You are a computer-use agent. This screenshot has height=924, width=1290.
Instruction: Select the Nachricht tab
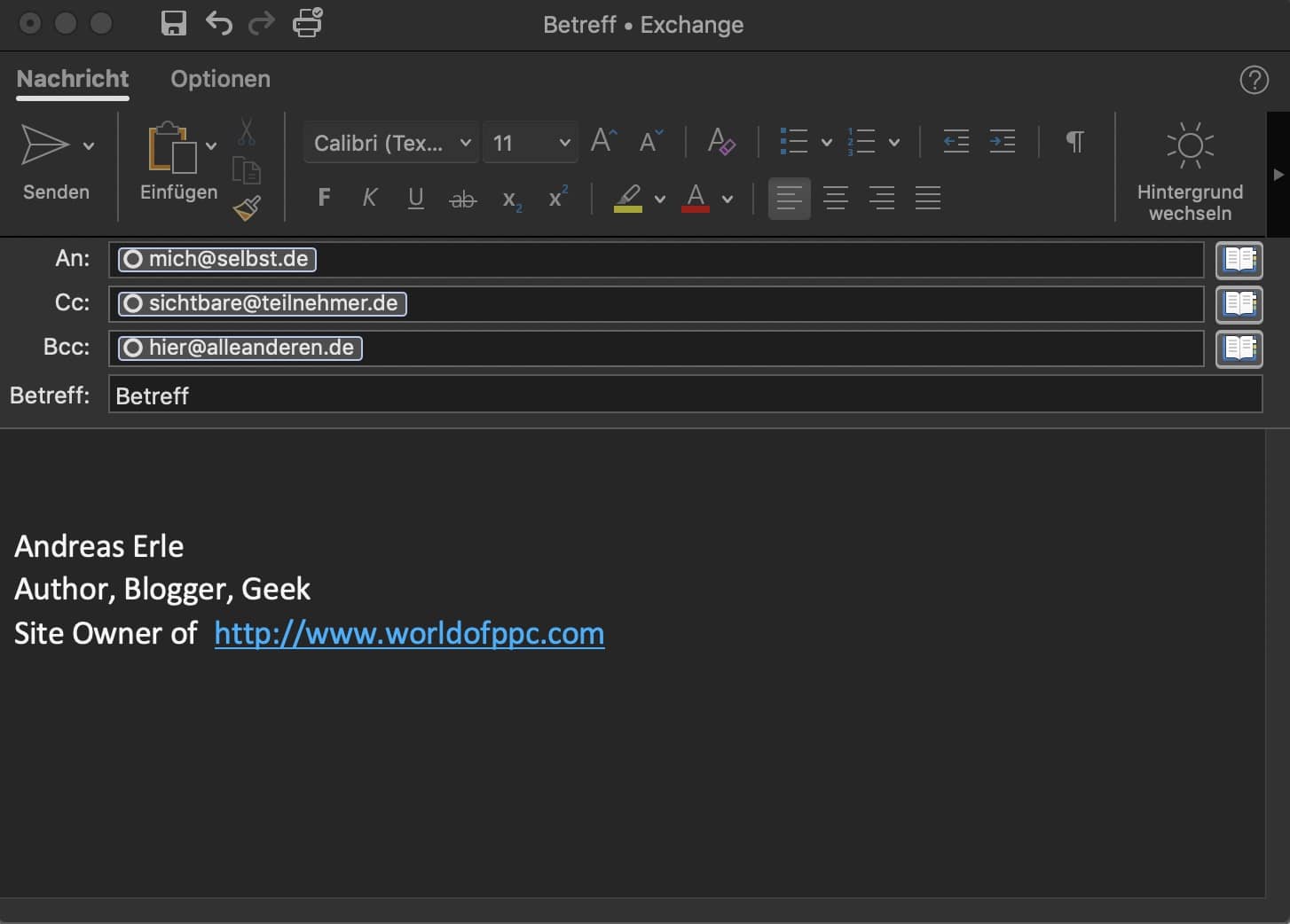coord(73,79)
